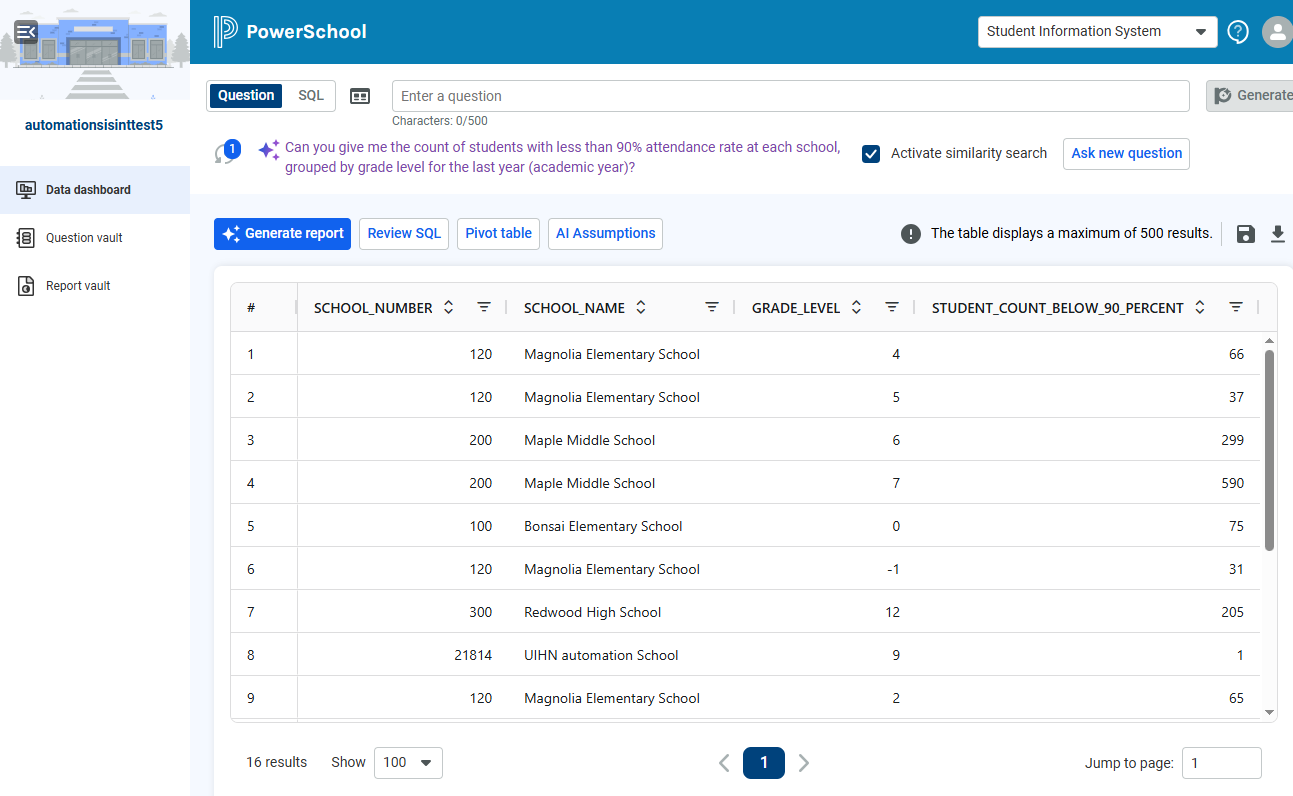Screen dimensions: 1293x796
Task: Collapse the sidebar navigation menu icon
Action: pyautogui.click(x=26, y=32)
